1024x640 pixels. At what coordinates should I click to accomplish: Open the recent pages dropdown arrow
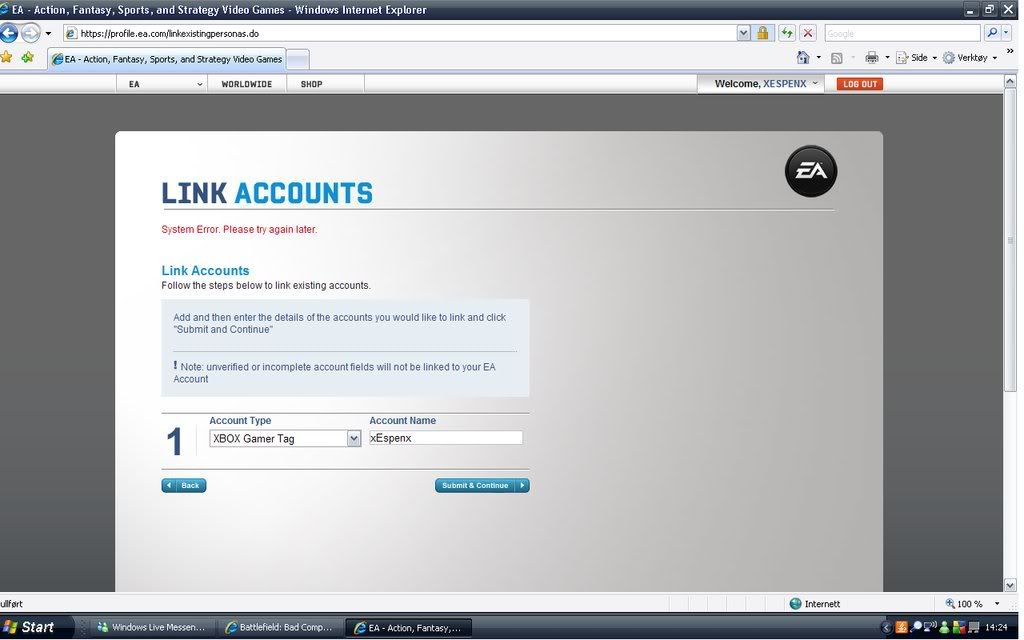(x=48, y=33)
